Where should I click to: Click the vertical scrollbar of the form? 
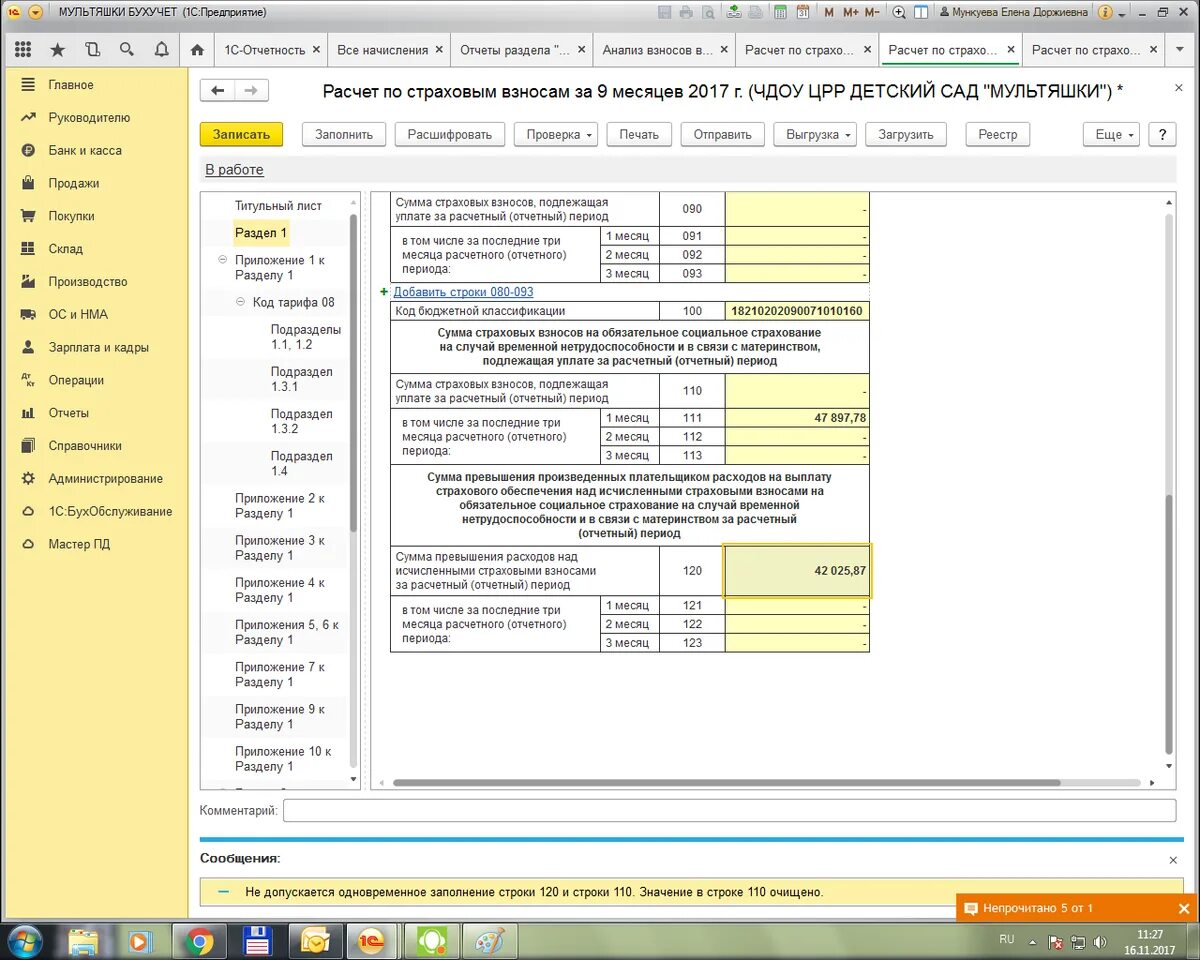pos(1169,624)
